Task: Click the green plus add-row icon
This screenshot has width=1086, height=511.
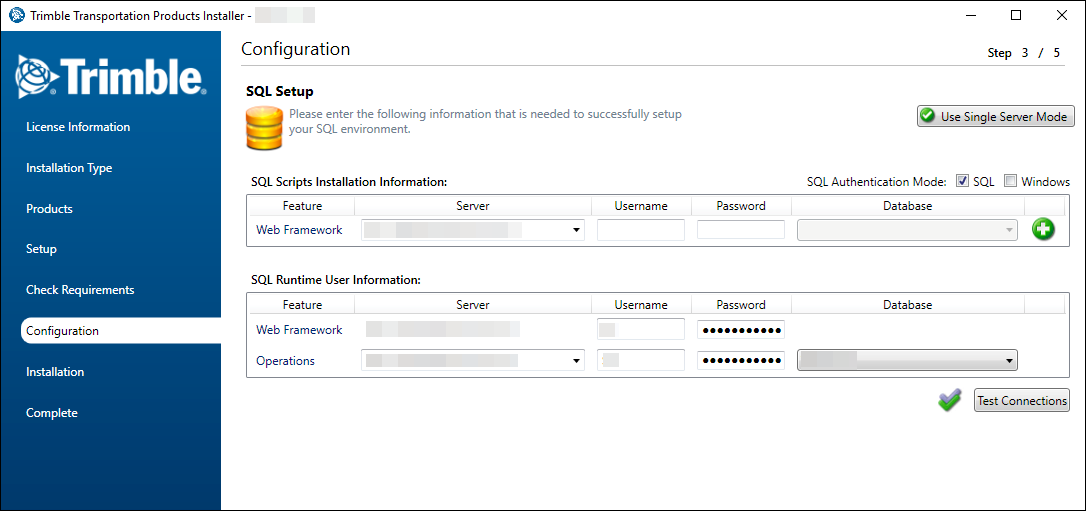Action: [1043, 230]
